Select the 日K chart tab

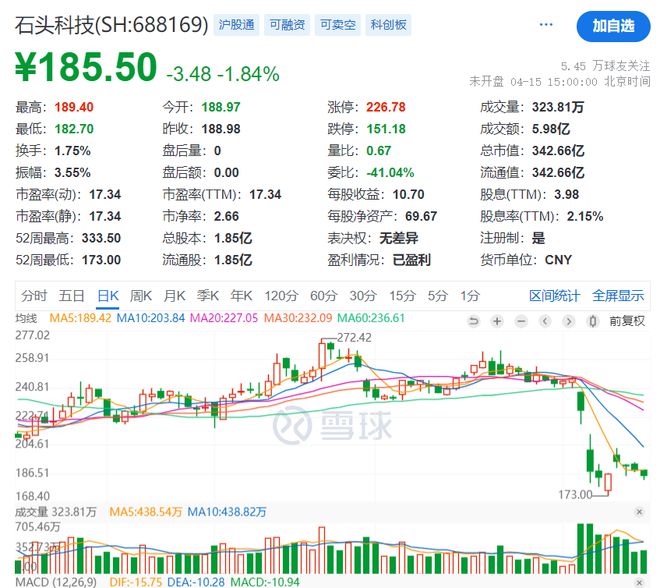point(108,295)
